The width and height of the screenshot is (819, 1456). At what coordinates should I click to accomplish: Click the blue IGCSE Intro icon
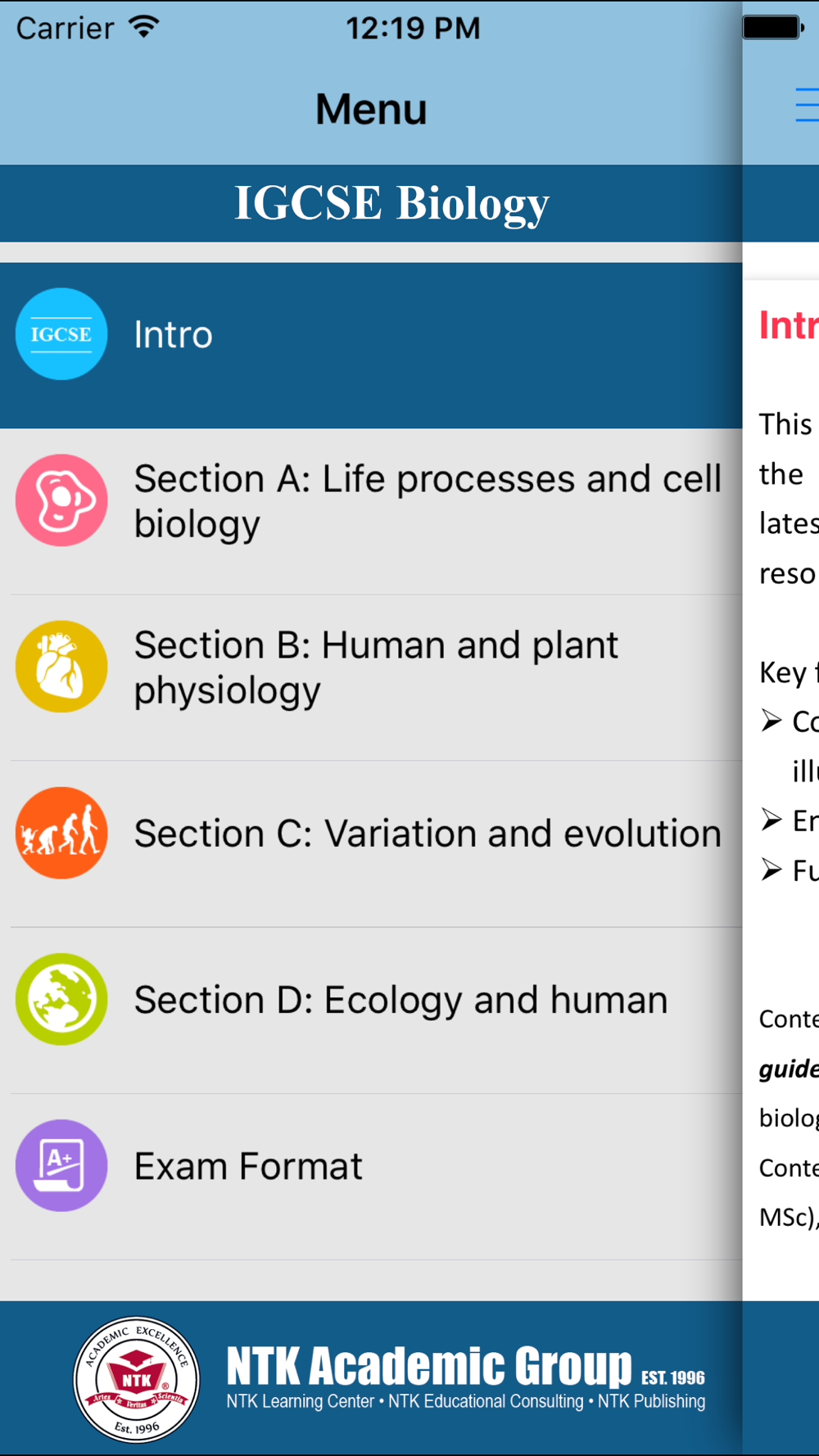point(61,334)
